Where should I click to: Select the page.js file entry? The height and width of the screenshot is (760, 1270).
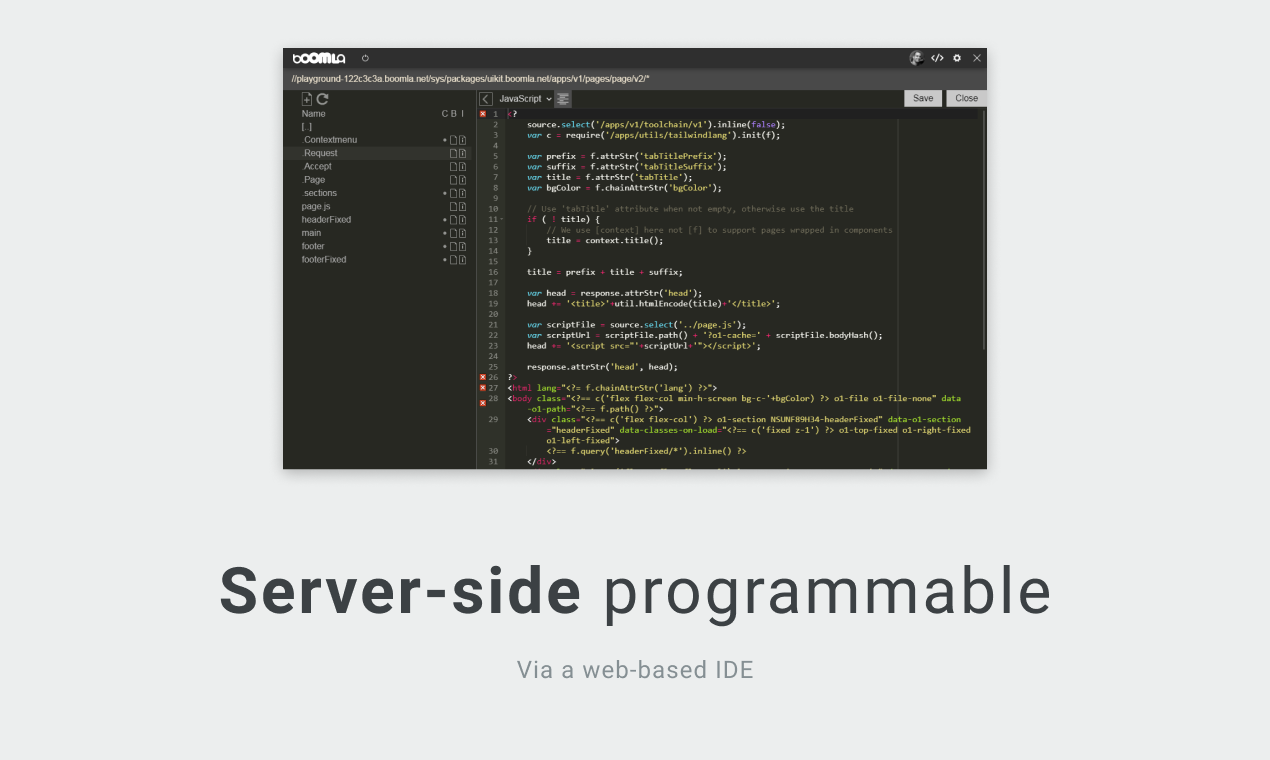(x=316, y=206)
